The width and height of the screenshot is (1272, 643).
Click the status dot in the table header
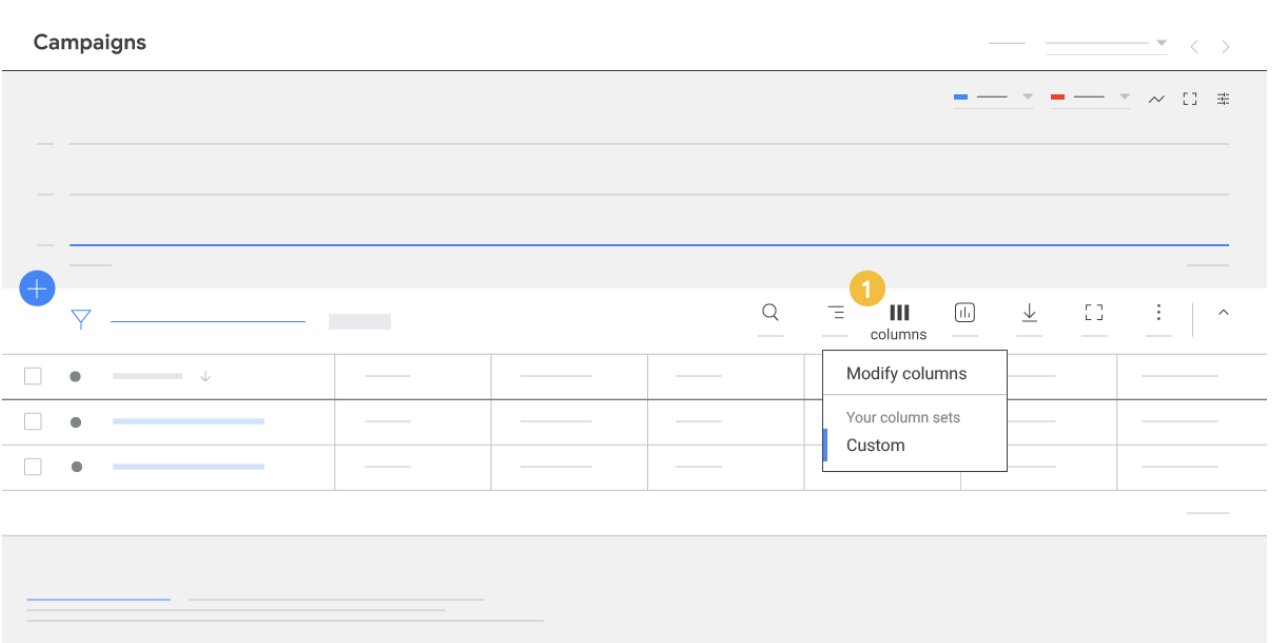75,377
